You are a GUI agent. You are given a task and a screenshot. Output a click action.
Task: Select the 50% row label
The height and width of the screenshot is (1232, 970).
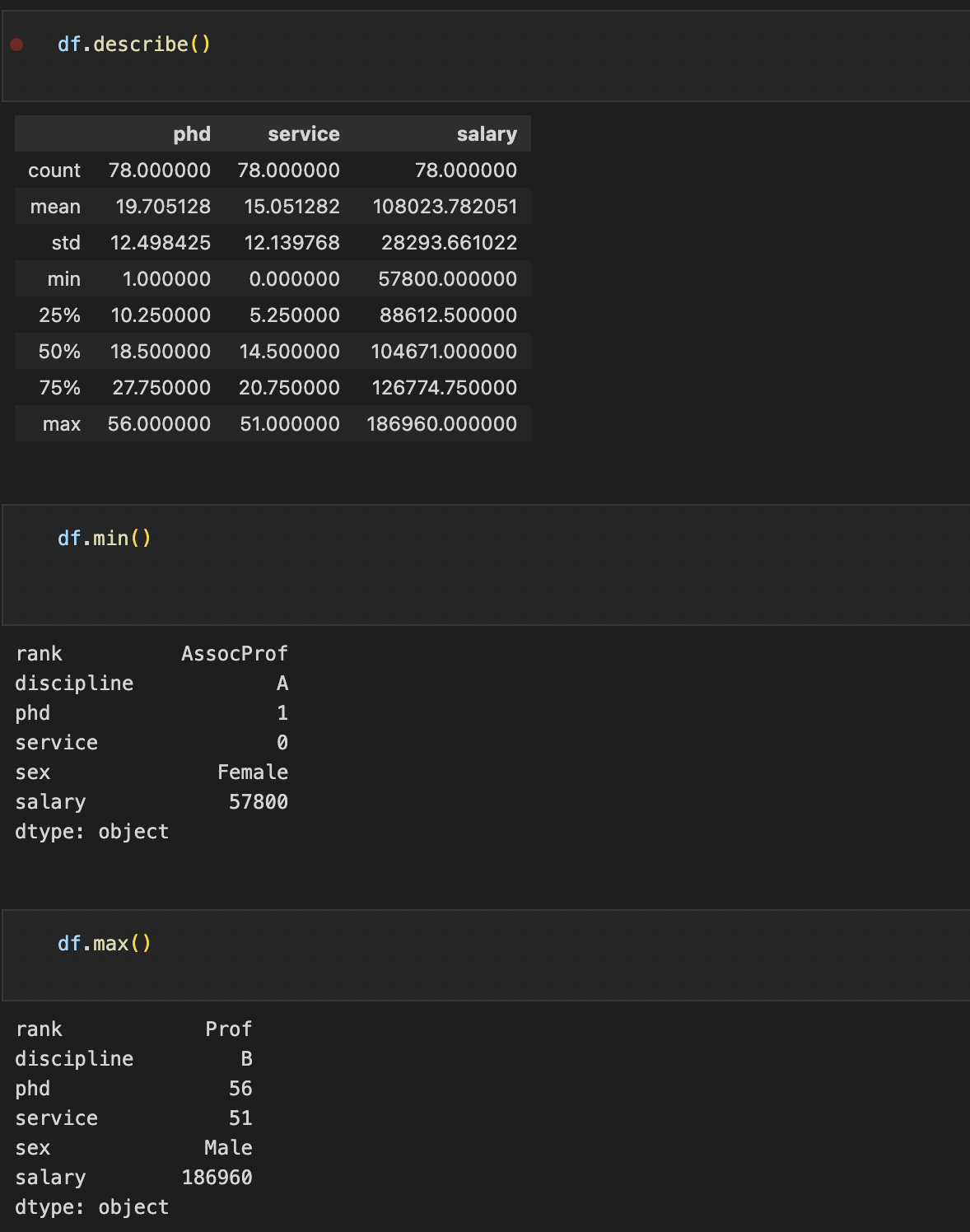tap(59, 352)
